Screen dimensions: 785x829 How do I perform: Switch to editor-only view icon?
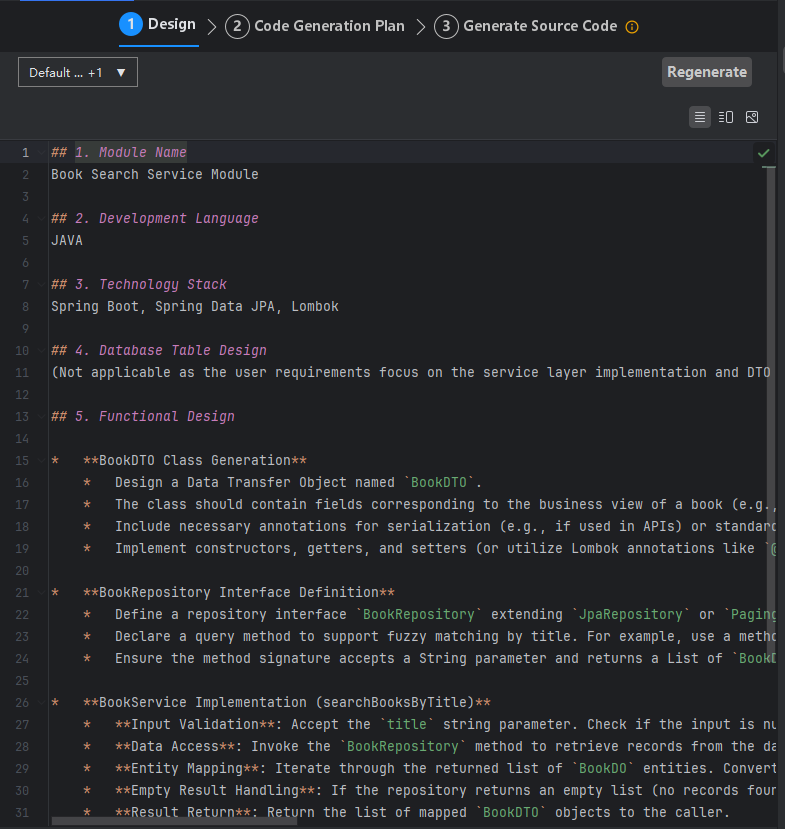[x=700, y=117]
